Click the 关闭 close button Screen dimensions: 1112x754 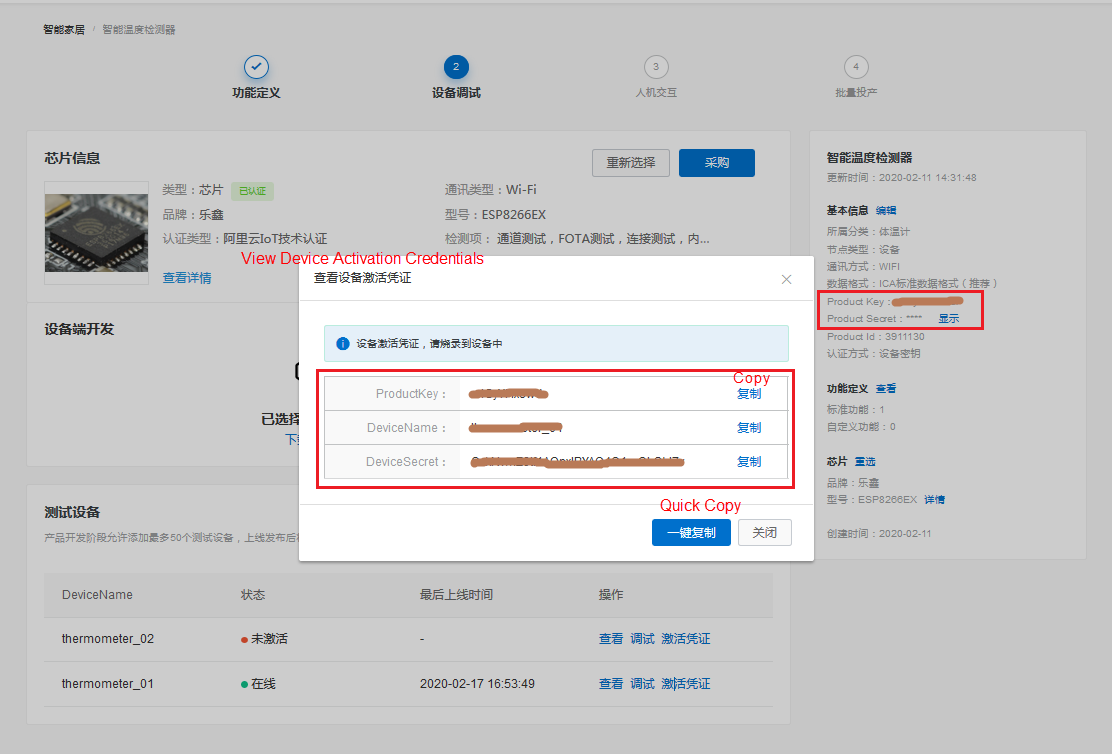[x=764, y=533]
